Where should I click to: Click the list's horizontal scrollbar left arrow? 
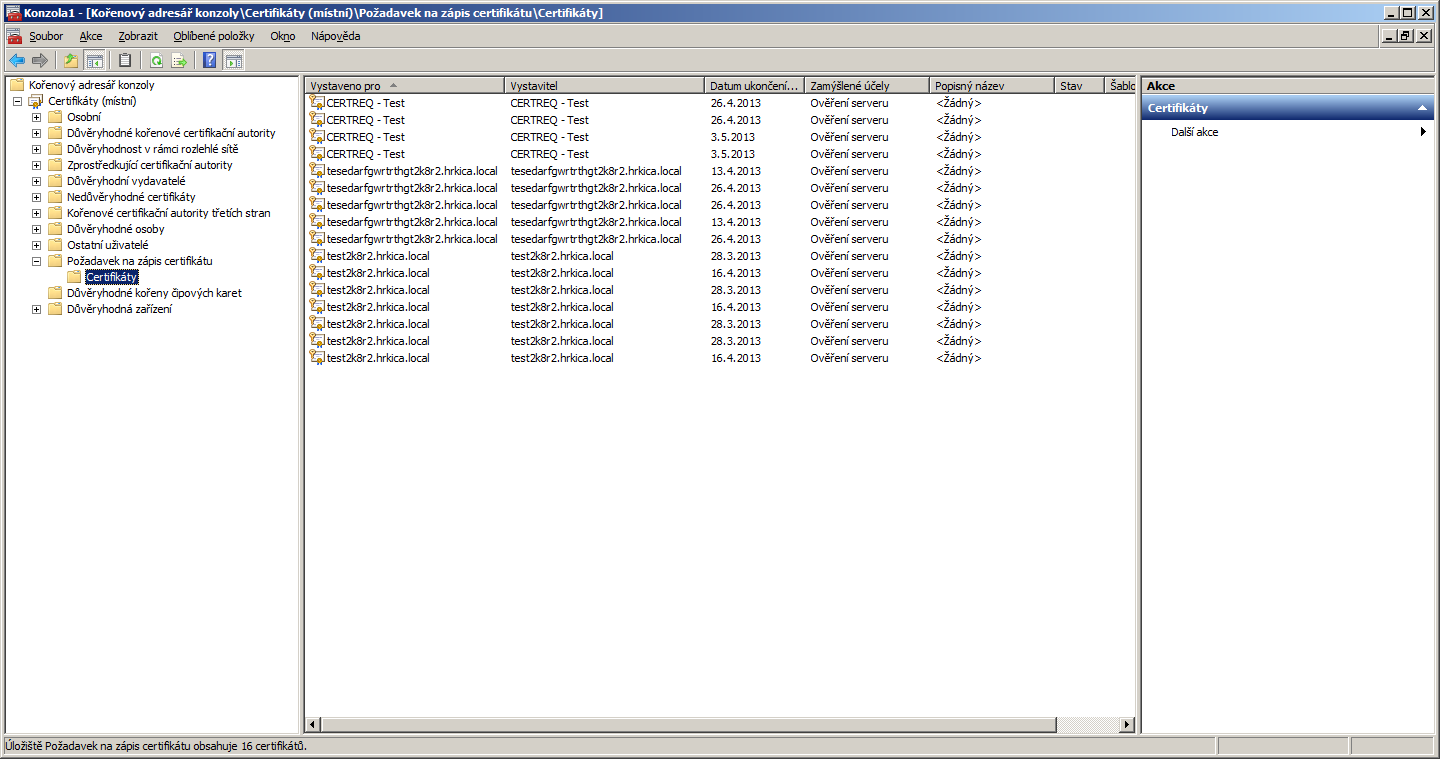click(313, 724)
